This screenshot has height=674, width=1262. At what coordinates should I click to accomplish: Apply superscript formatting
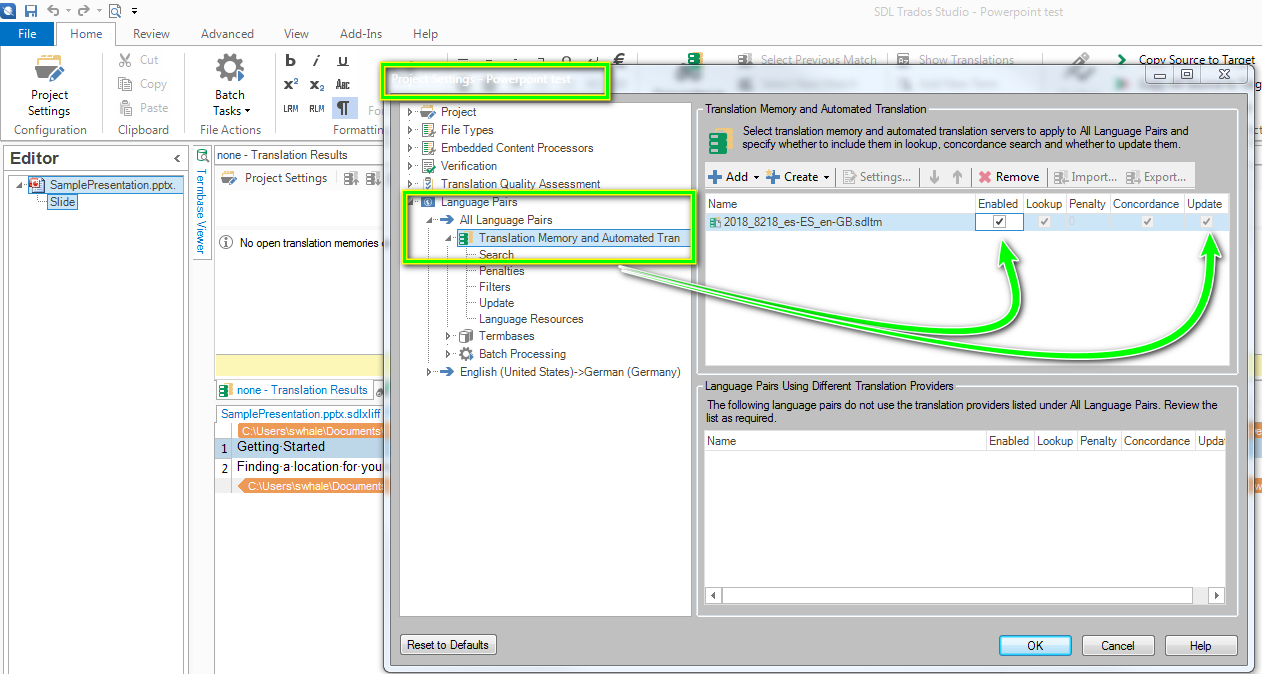click(x=291, y=85)
